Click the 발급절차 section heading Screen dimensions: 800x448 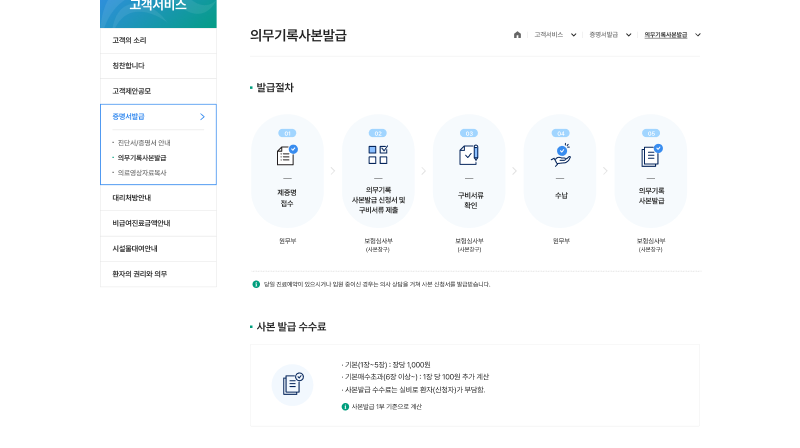pyautogui.click(x=275, y=88)
